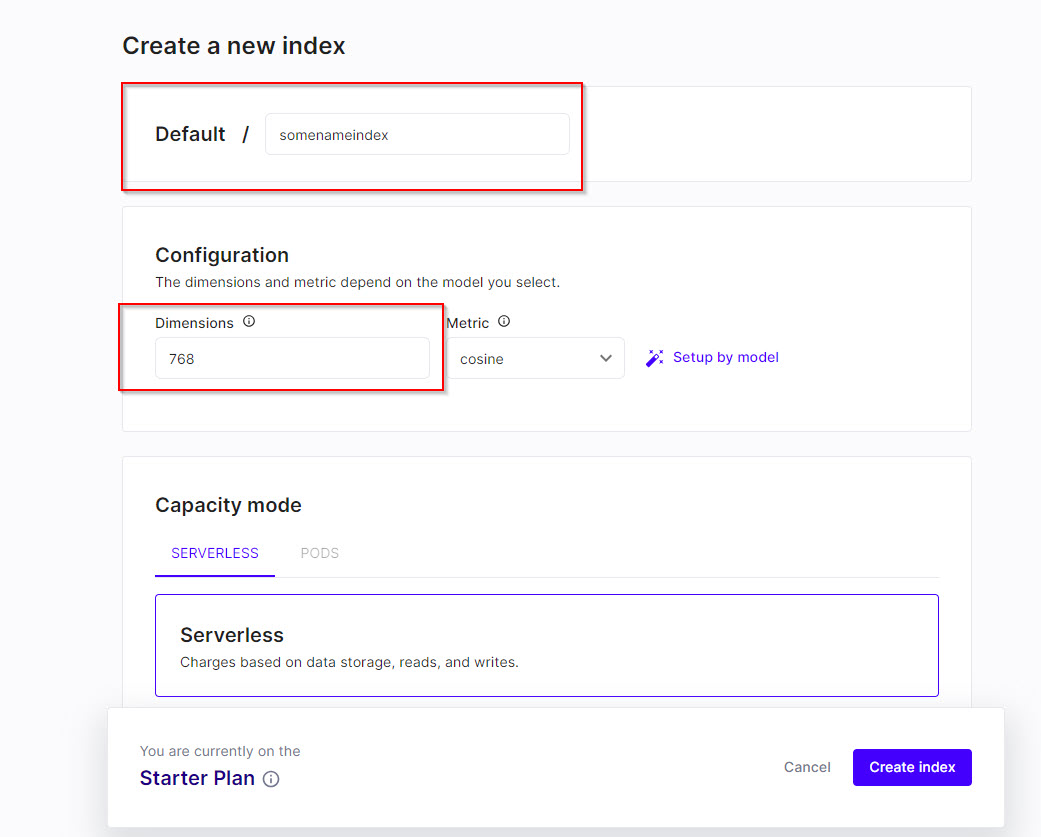1041x837 pixels.
Task: Click the Metric field label
Action: (x=467, y=323)
